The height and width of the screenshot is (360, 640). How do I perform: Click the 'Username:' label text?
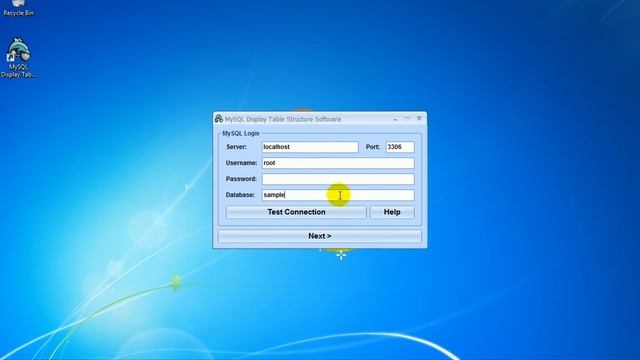click(242, 162)
